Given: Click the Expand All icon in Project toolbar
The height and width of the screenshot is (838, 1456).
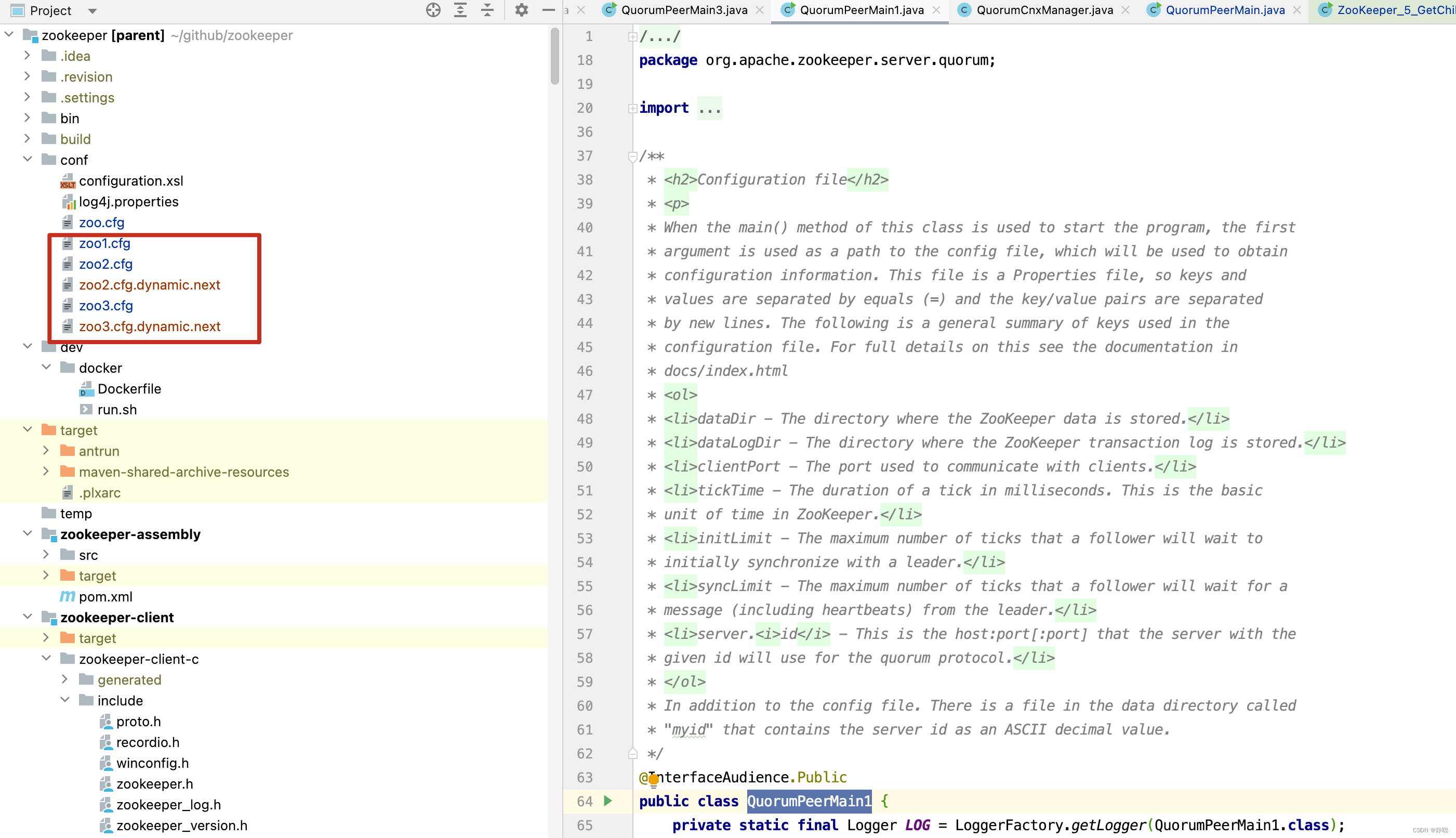Looking at the screenshot, I should click(460, 10).
